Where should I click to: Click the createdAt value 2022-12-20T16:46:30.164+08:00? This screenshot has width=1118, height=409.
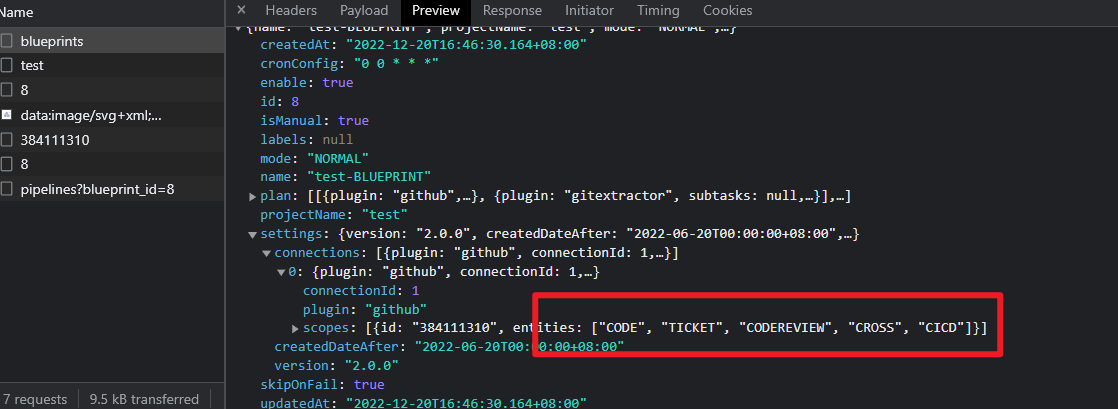pyautogui.click(x=466, y=45)
